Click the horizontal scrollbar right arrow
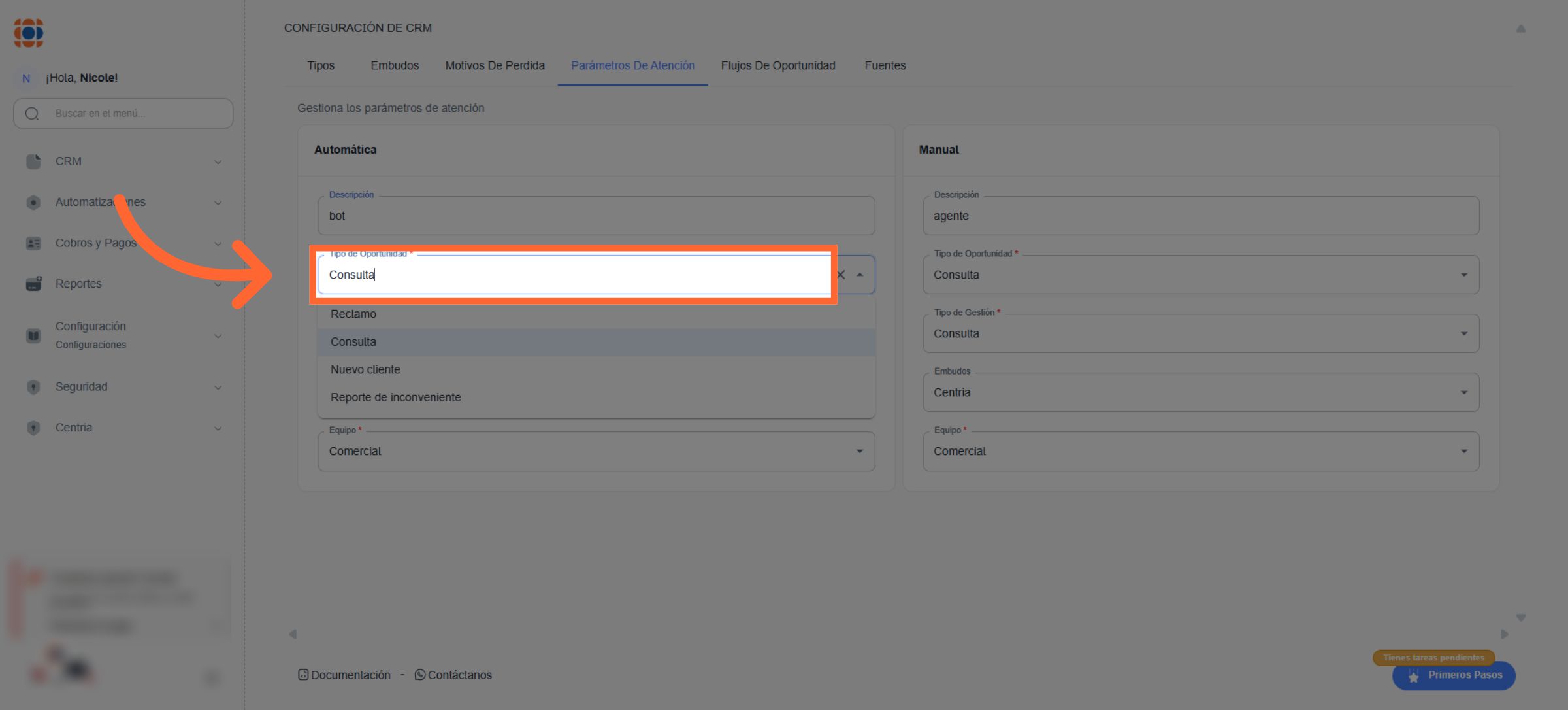 1504,634
